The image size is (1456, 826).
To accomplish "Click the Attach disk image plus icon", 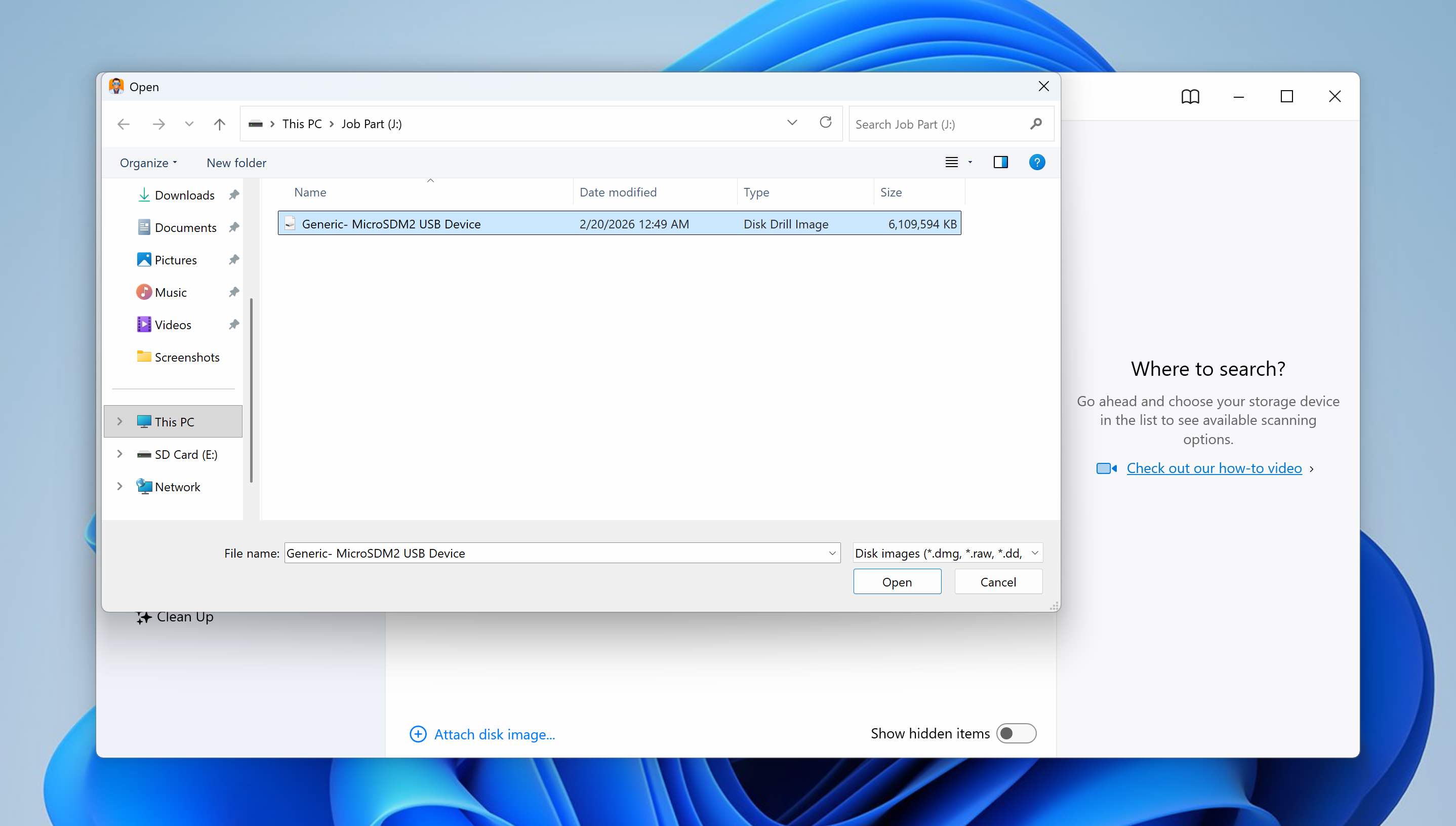I will click(x=418, y=733).
